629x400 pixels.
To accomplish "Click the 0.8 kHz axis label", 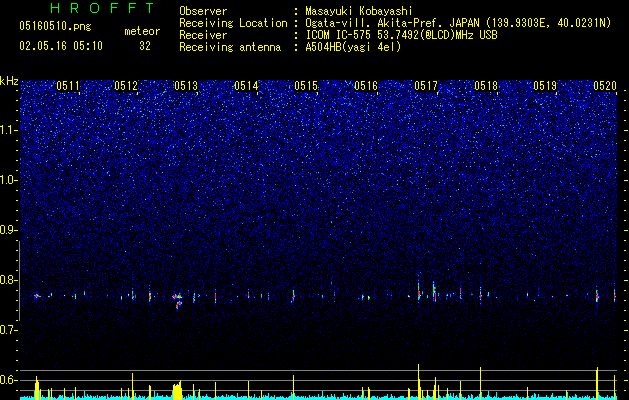I will 8,280.
